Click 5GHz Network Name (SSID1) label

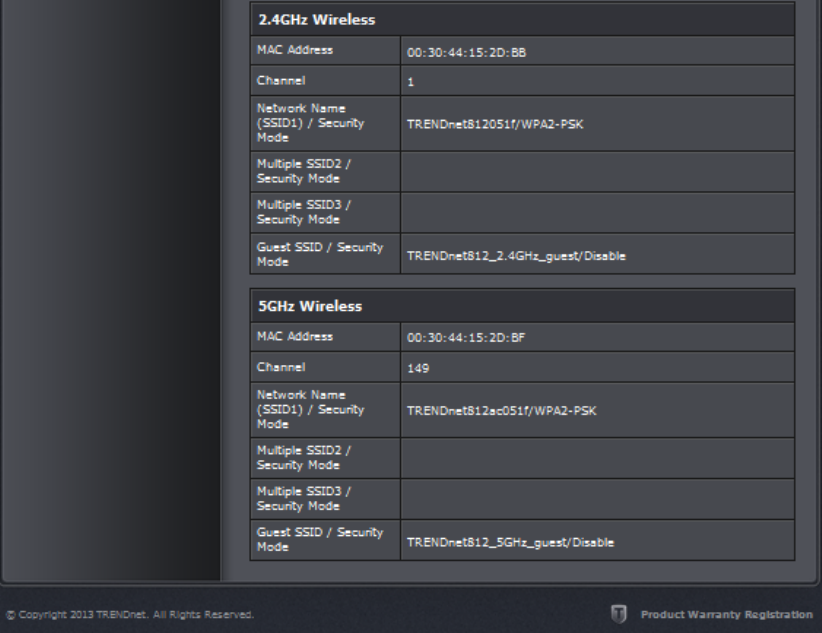[x=310, y=409]
